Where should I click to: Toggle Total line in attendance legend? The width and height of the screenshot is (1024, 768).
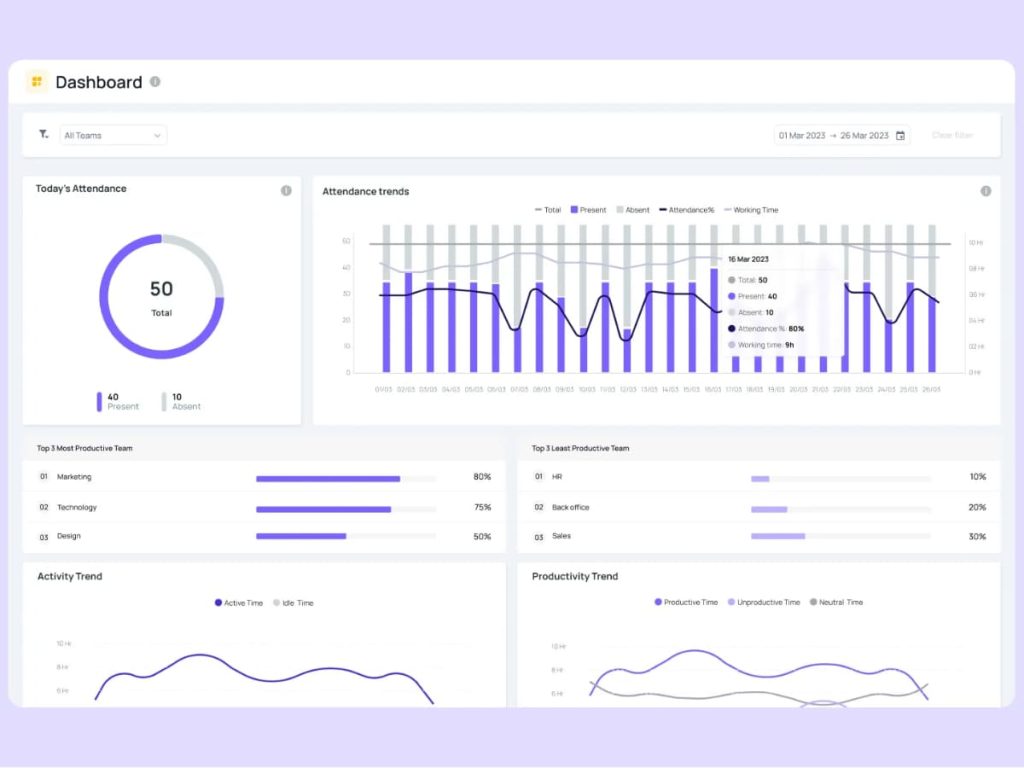tap(548, 210)
